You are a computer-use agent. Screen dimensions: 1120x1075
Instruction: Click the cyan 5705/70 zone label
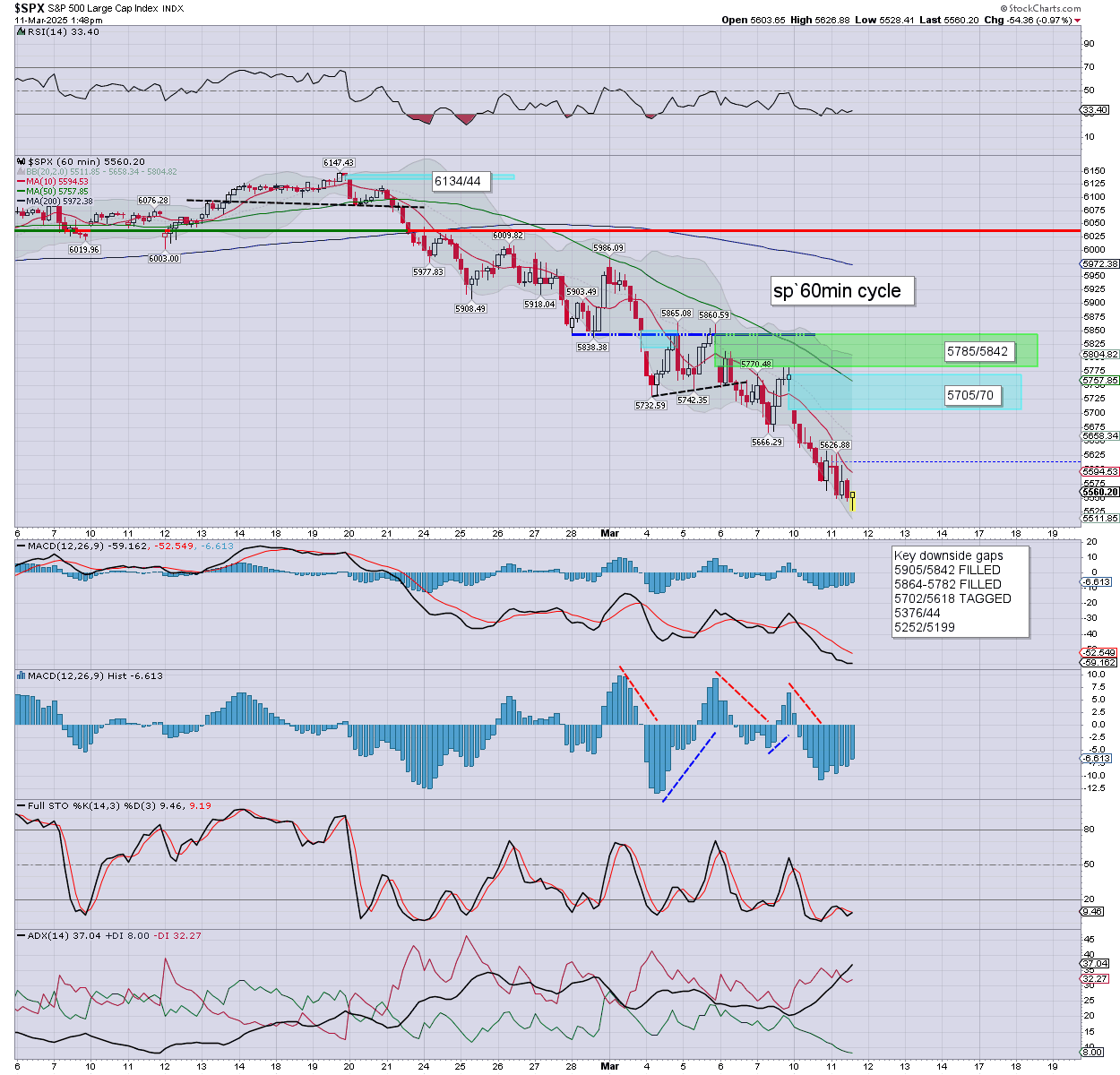pos(970,395)
